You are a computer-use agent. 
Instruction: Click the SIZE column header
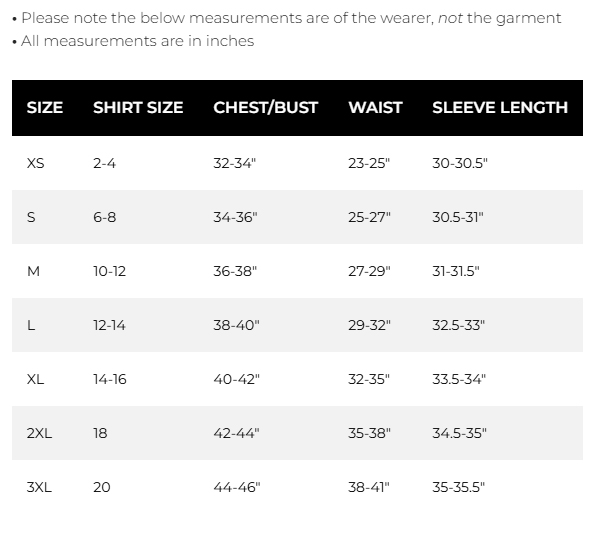pyautogui.click(x=45, y=108)
